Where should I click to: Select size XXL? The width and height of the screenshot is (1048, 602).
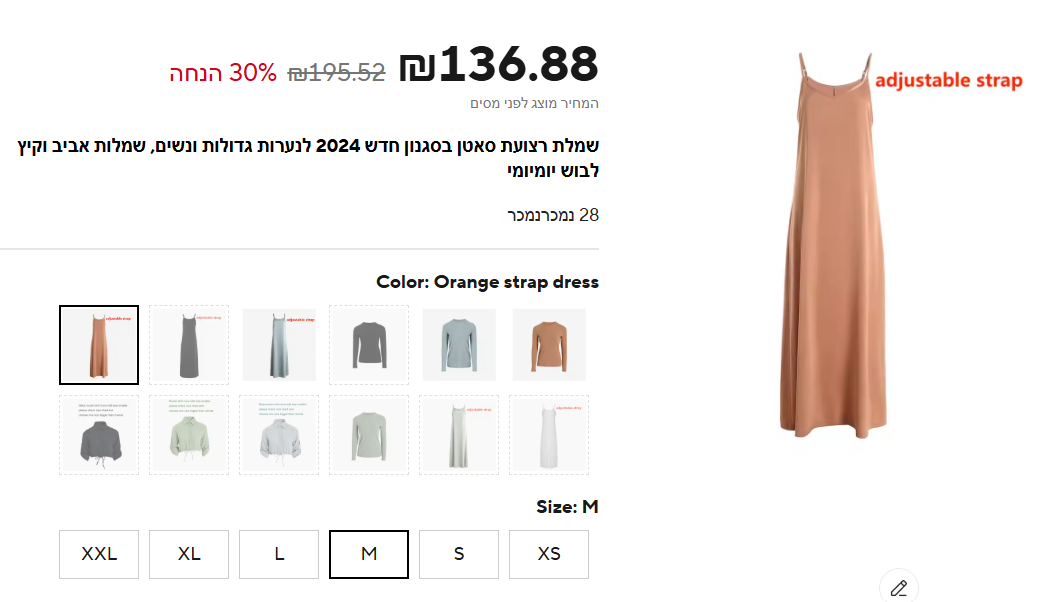pos(99,554)
